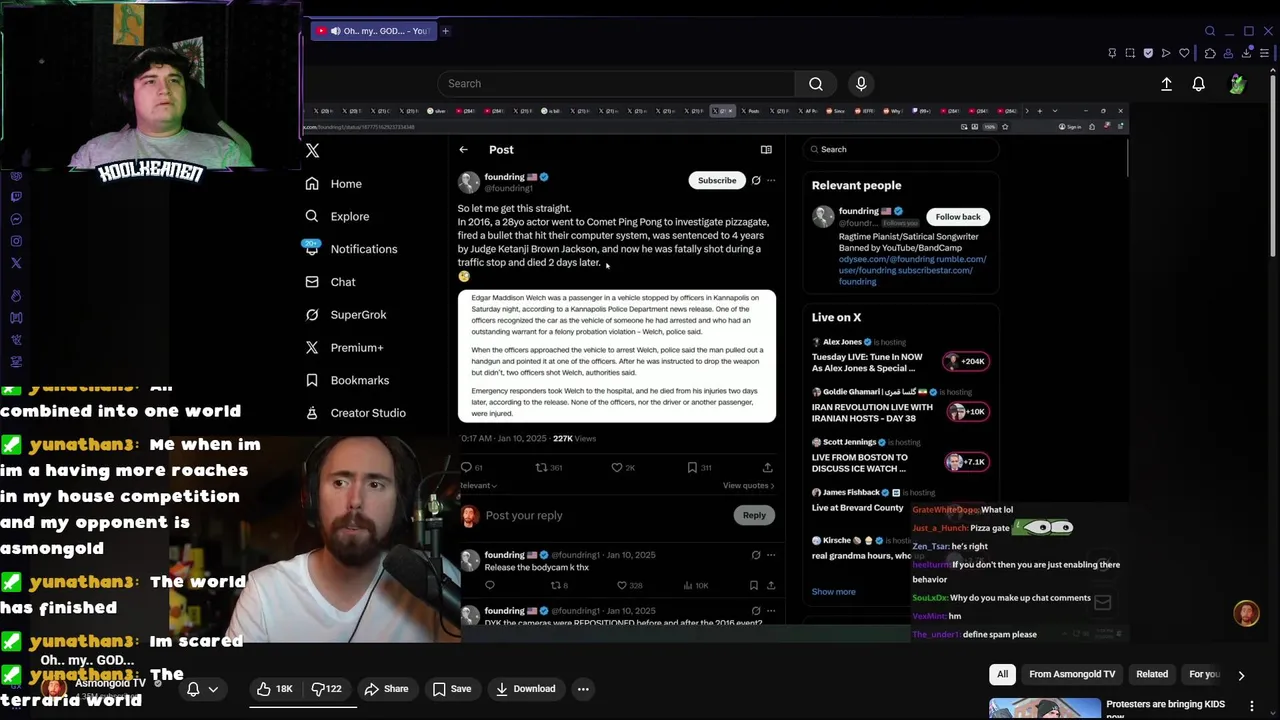
Task: Click the YouTube search magnifier icon
Action: 816,84
